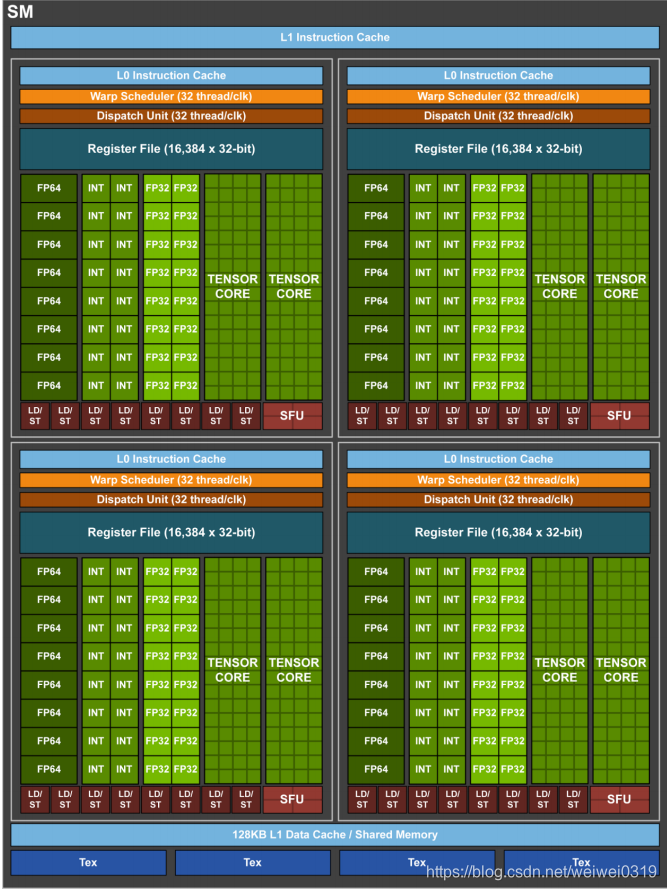
Task: Click the SM title label
Action: pos(20,11)
